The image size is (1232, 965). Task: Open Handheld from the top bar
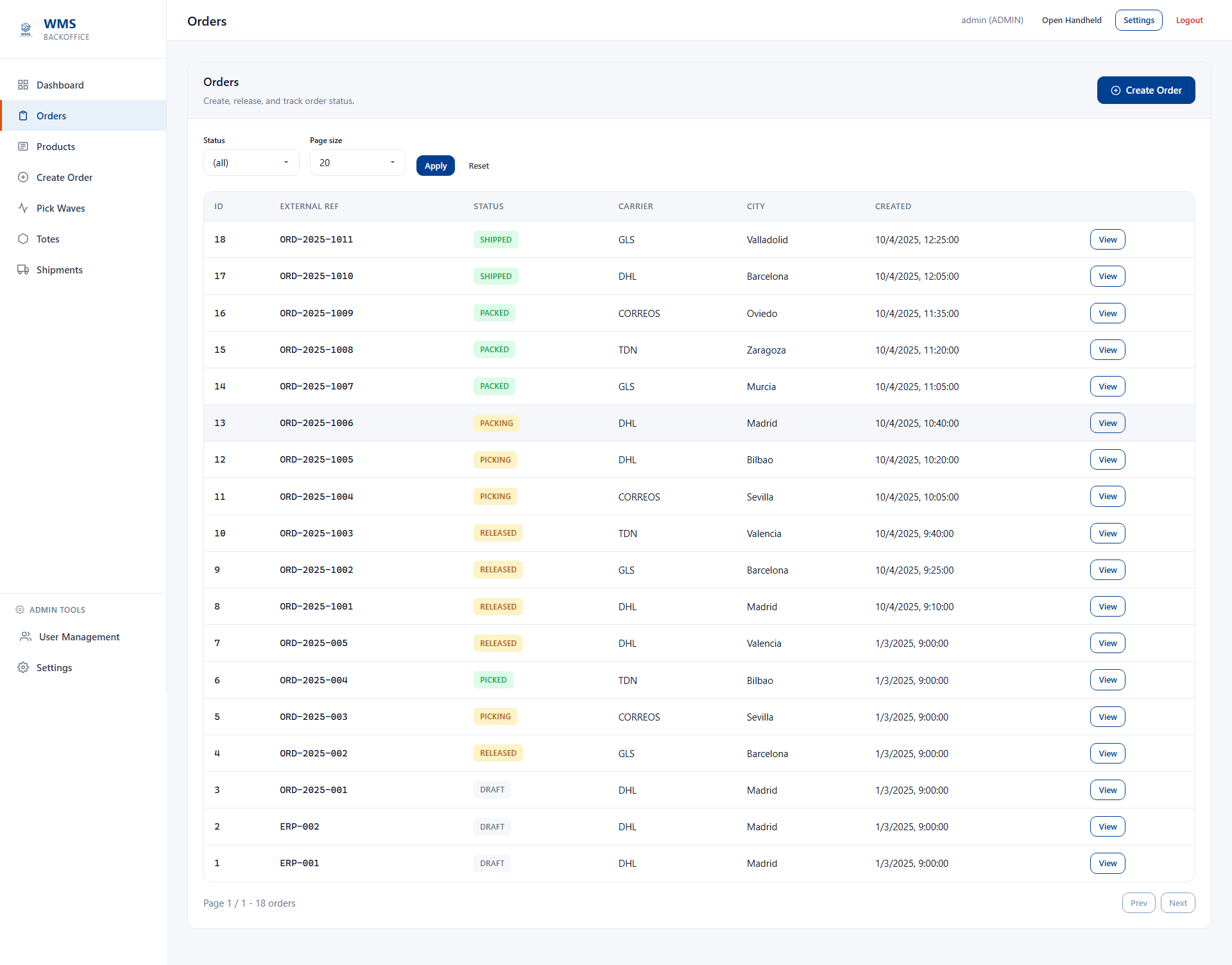tap(1072, 20)
